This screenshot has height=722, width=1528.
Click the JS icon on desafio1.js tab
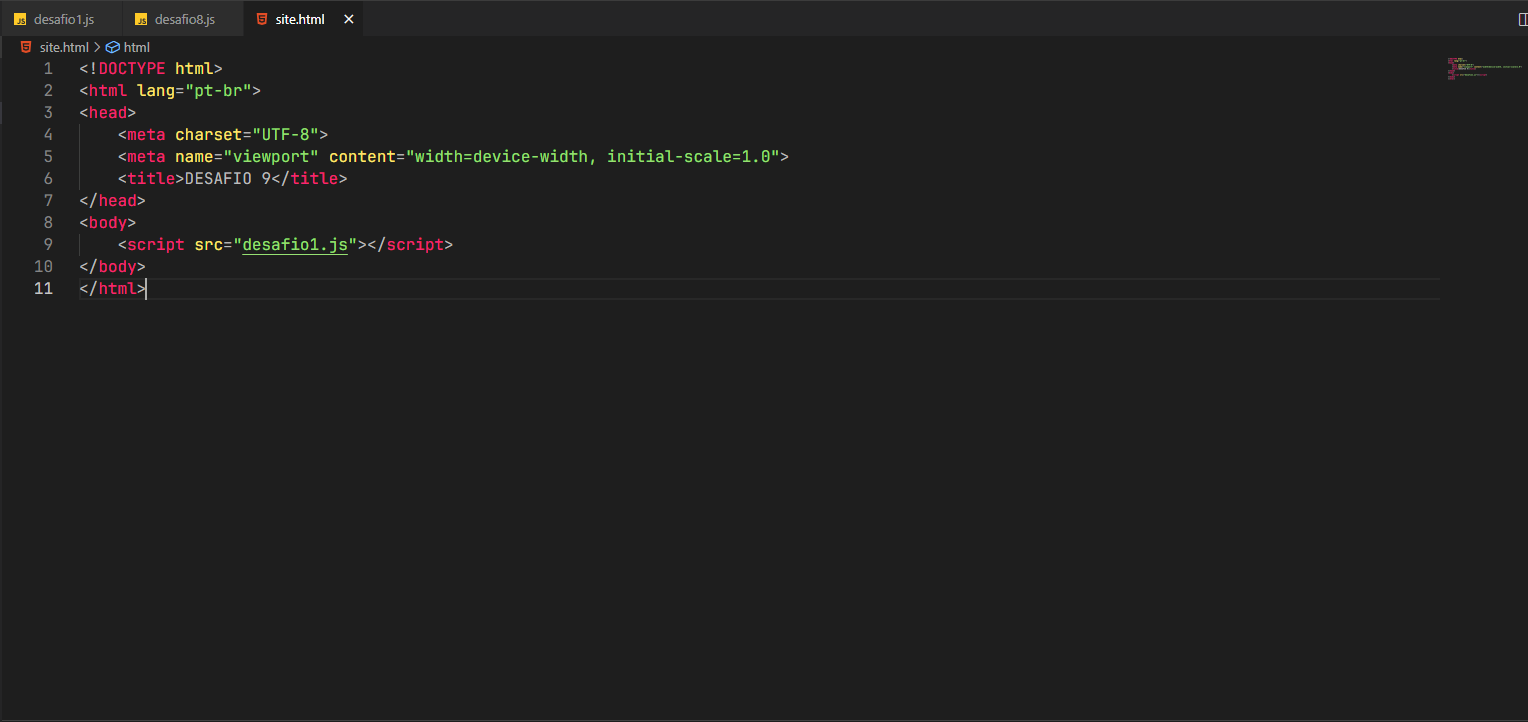tap(20, 19)
